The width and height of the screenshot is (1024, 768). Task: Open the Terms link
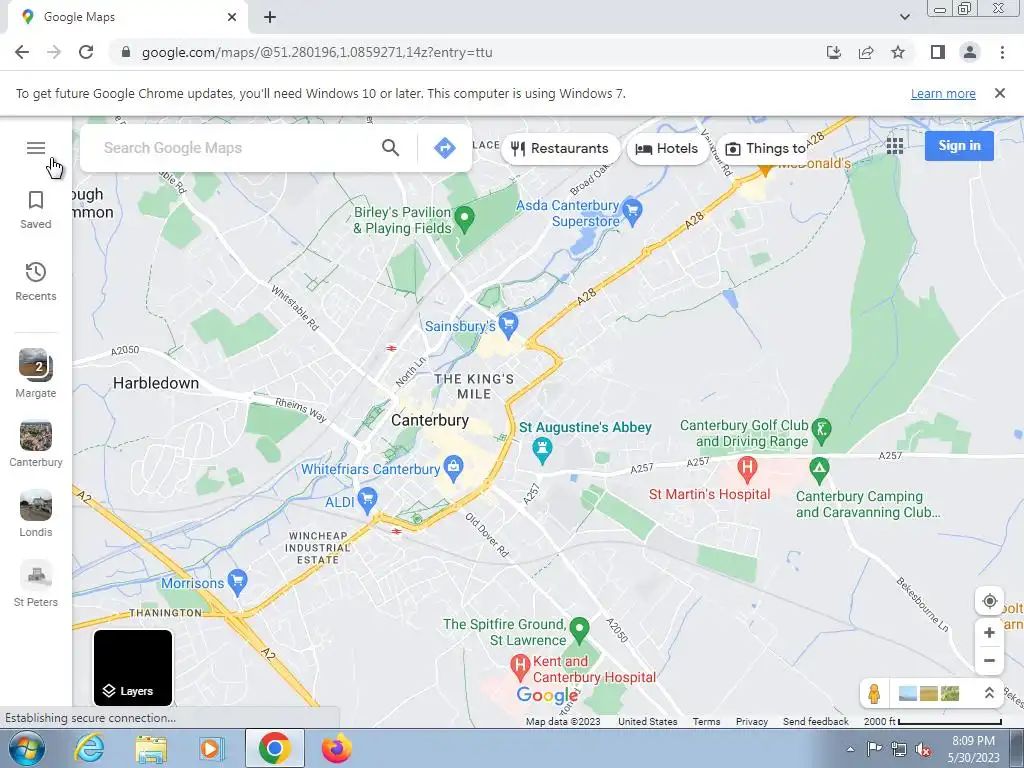[x=707, y=722]
